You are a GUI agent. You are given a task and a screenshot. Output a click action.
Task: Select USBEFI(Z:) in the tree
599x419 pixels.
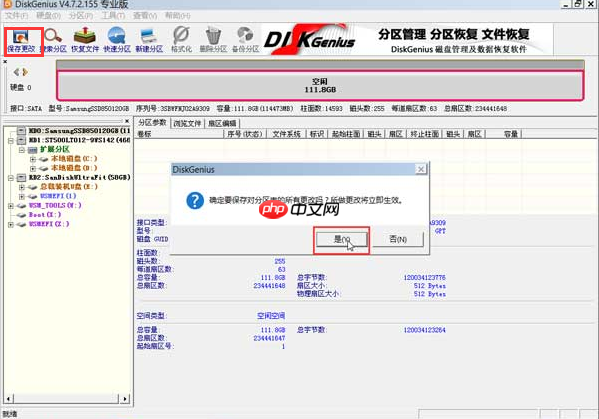pos(49,224)
